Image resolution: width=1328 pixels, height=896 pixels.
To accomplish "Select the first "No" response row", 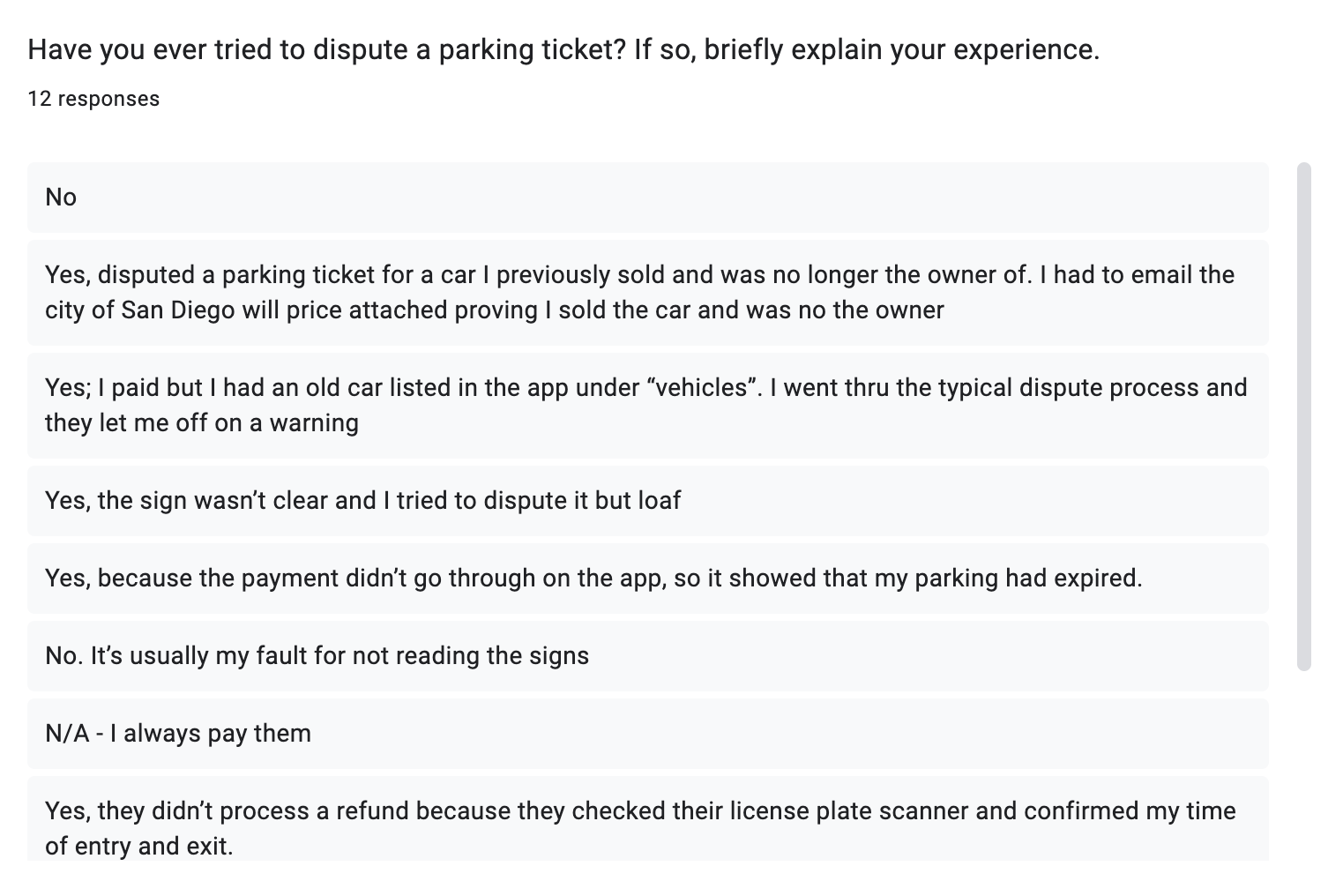I will [x=647, y=198].
